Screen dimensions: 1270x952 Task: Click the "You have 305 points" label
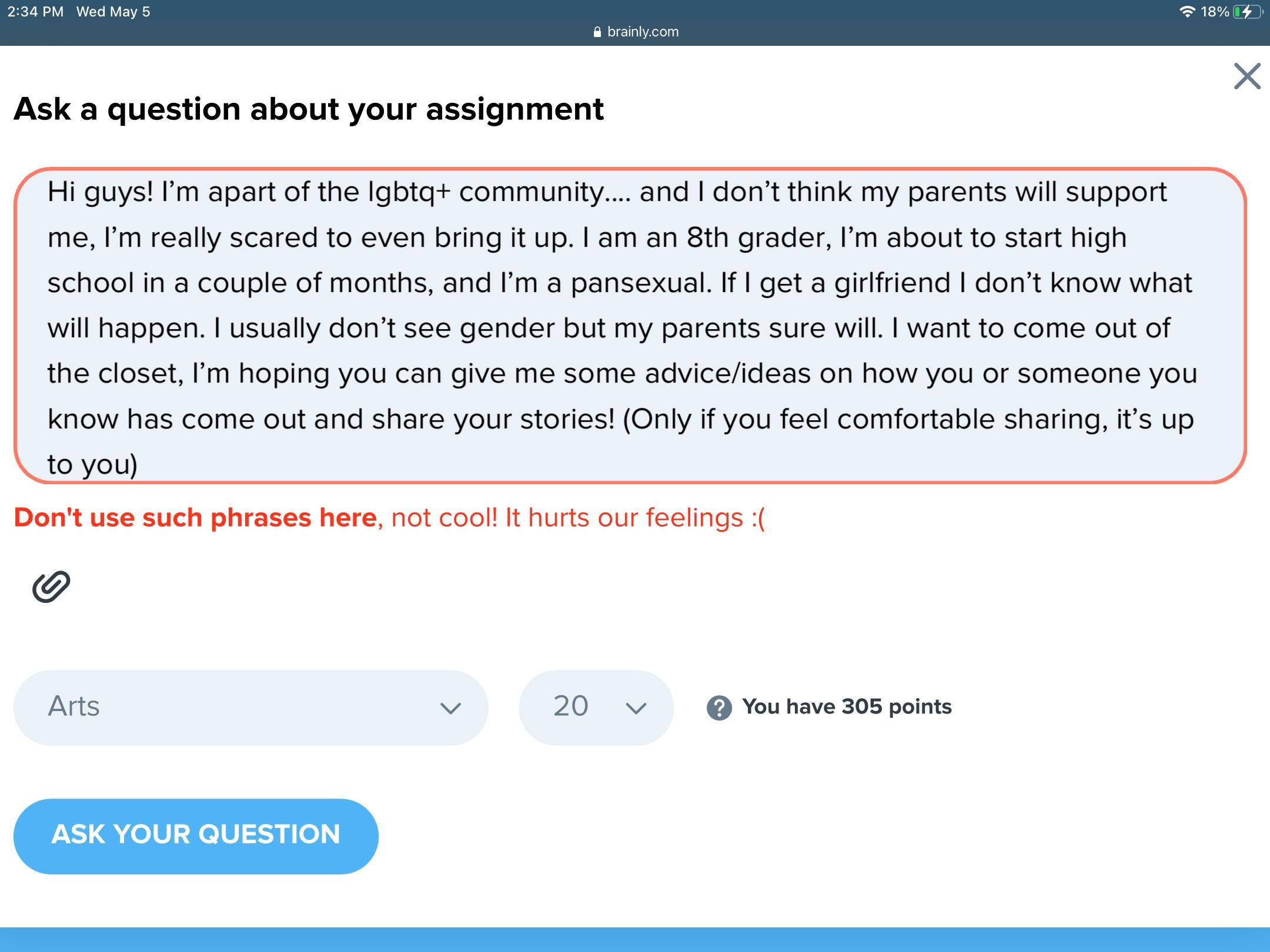click(847, 707)
